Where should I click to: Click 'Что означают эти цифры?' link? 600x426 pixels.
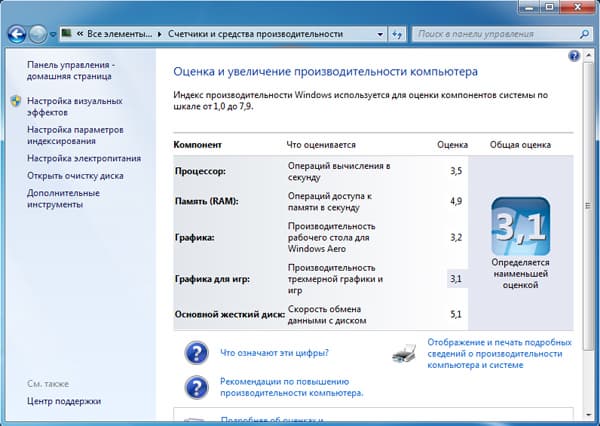click(274, 353)
